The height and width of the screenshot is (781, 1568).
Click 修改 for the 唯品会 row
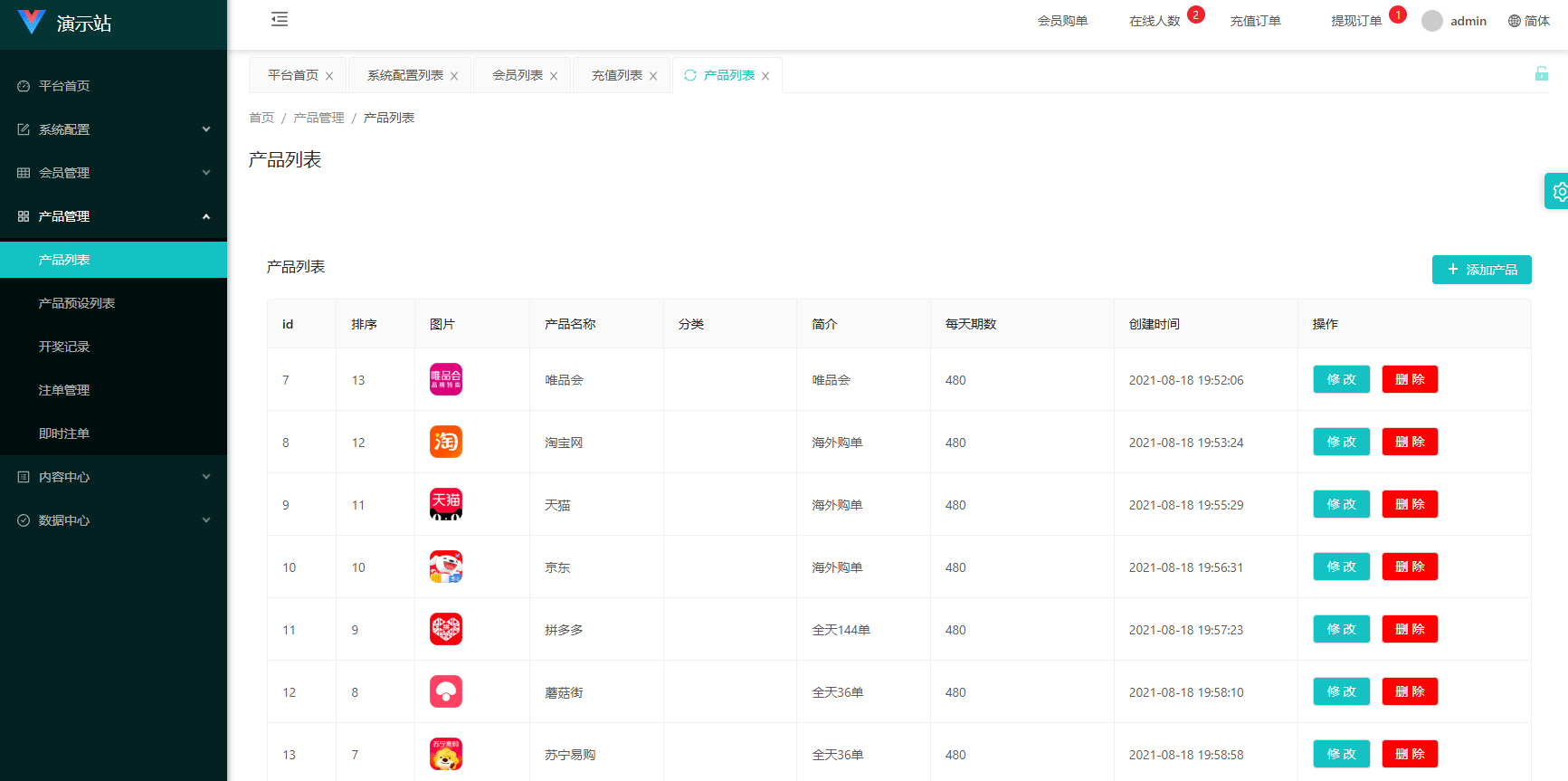pos(1341,379)
